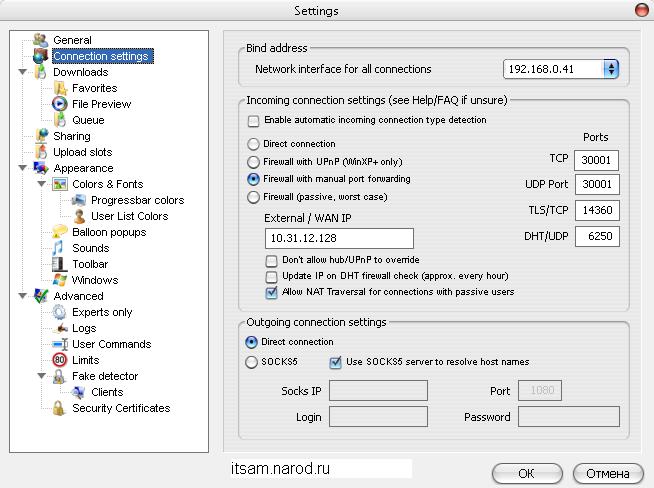654x488 pixels.
Task: Click the File Preview play icon
Action: 59,104
